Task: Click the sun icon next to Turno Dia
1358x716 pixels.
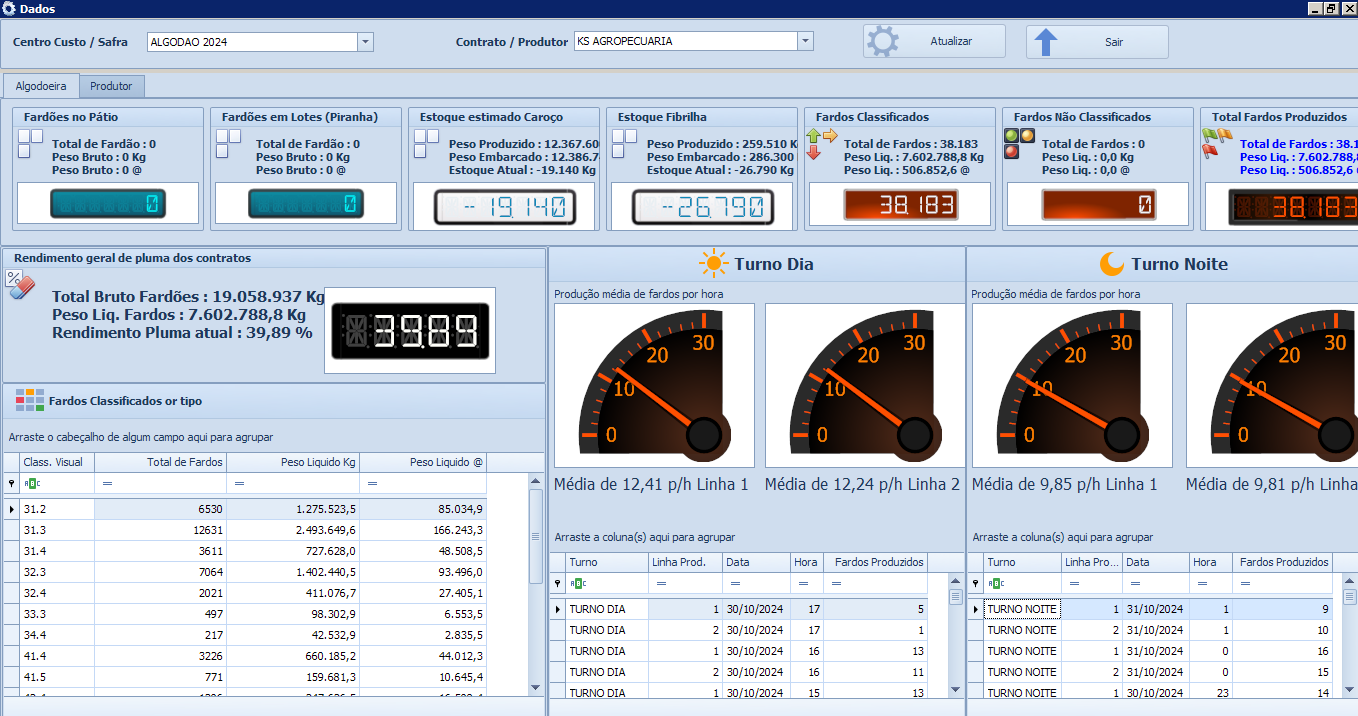Action: pyautogui.click(x=714, y=264)
